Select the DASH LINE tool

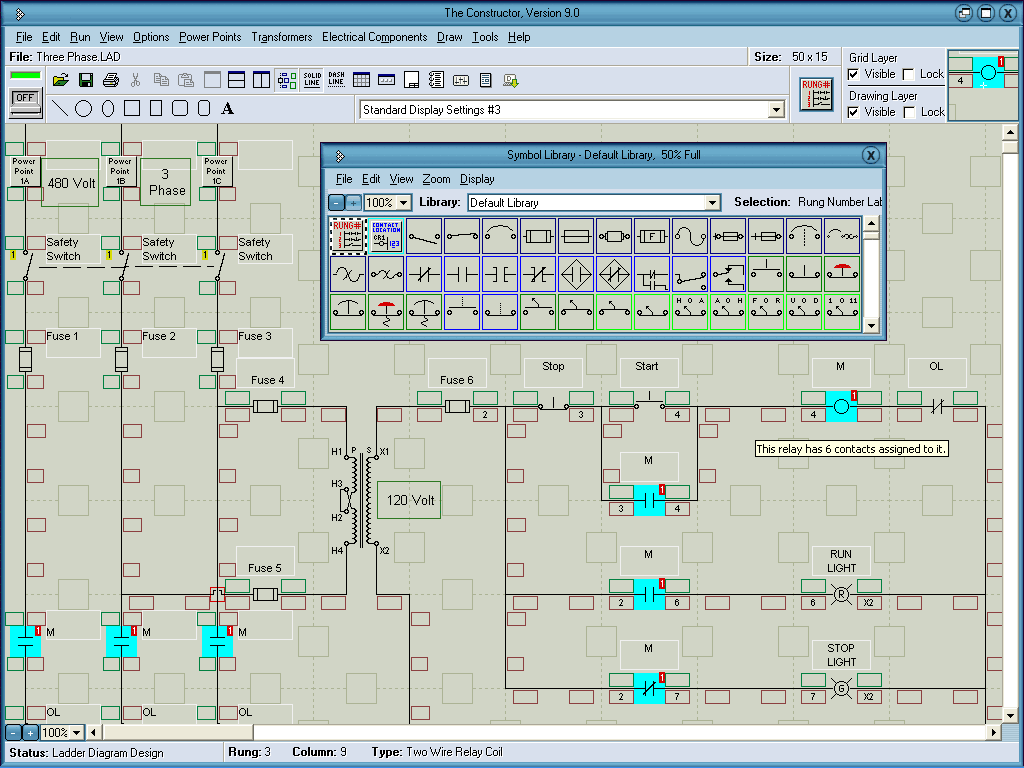point(337,80)
